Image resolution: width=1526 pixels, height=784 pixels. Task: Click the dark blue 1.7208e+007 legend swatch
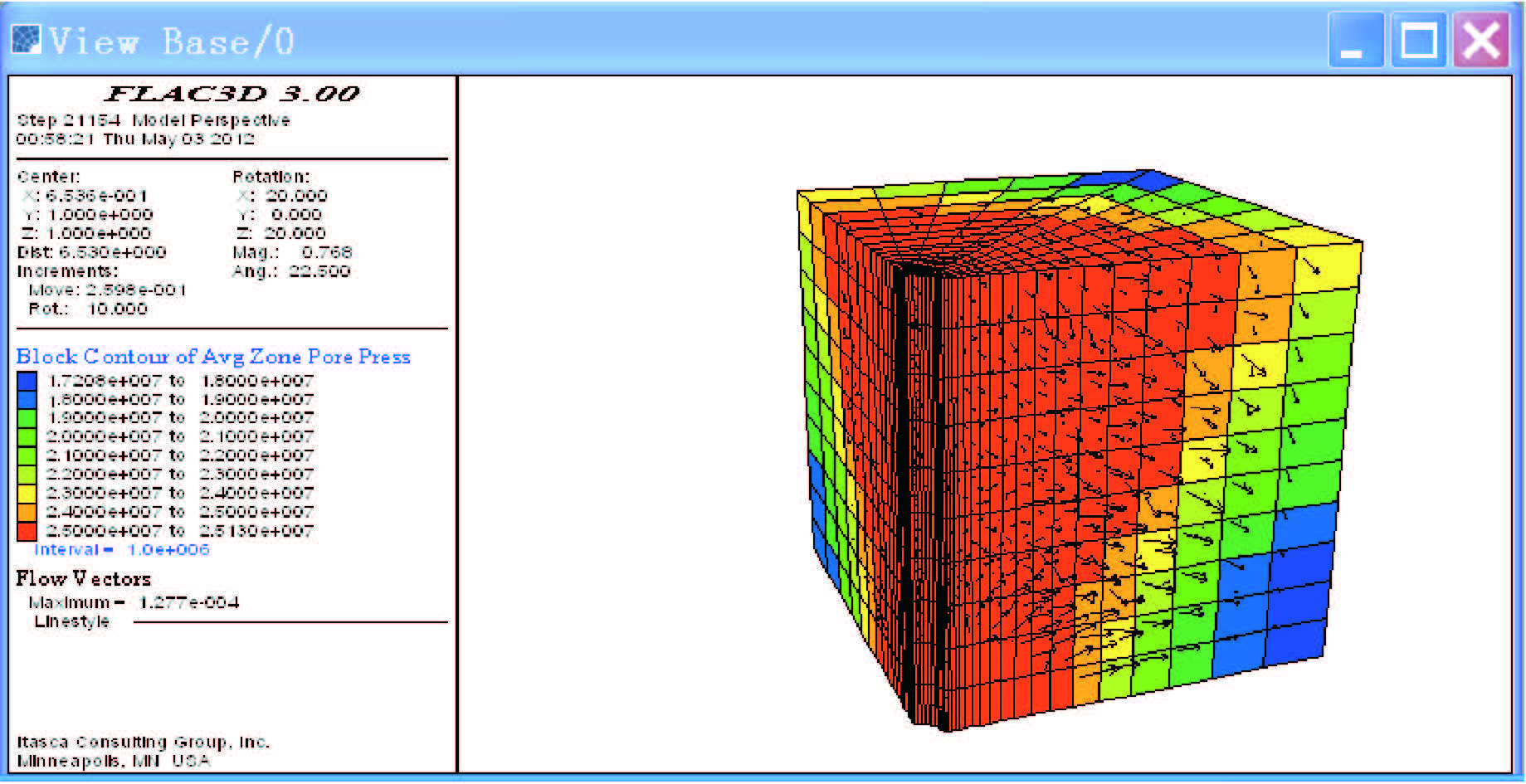click(x=27, y=381)
